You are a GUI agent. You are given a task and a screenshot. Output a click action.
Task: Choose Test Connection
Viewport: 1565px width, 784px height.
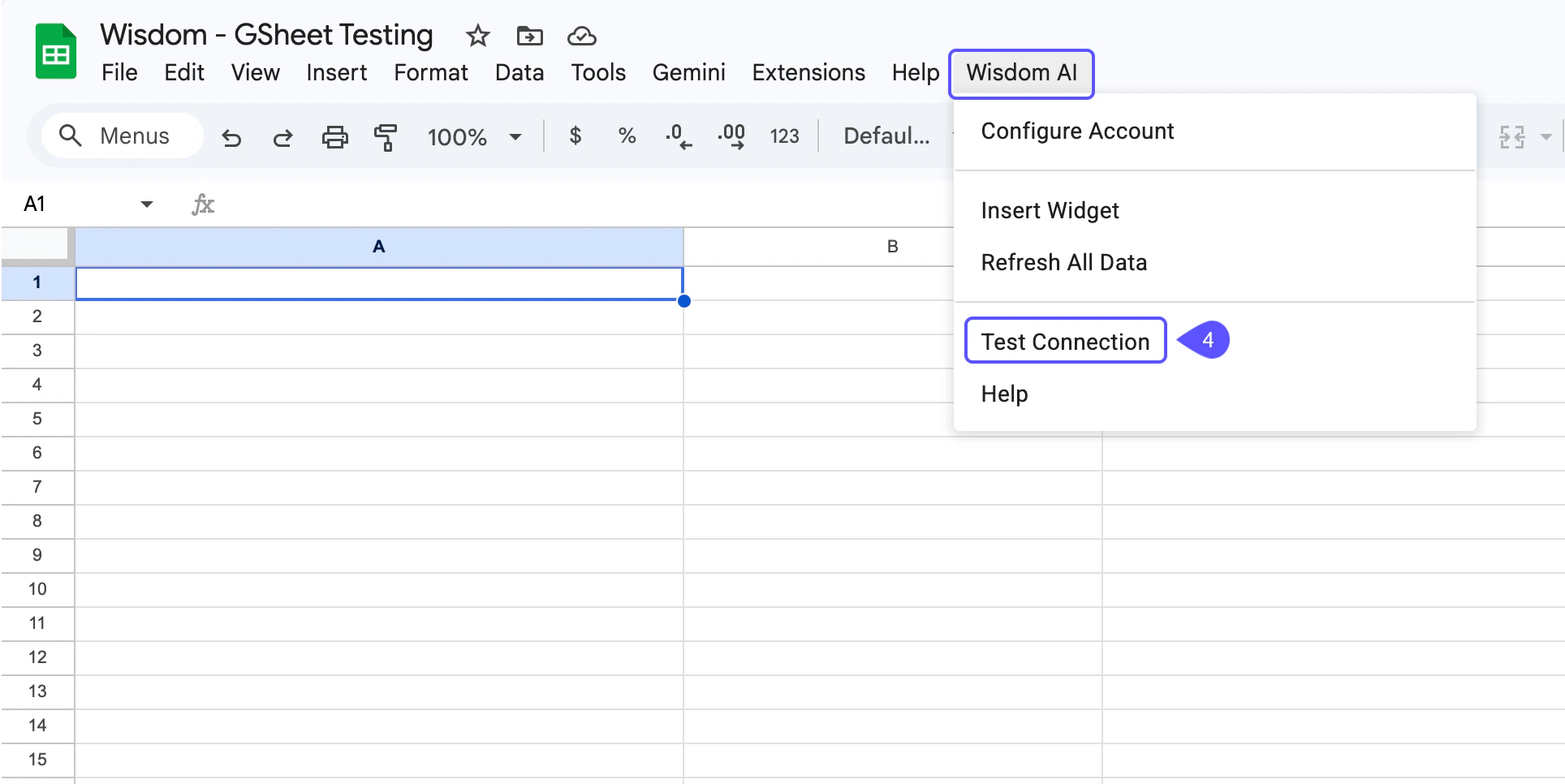(x=1214, y=341)
